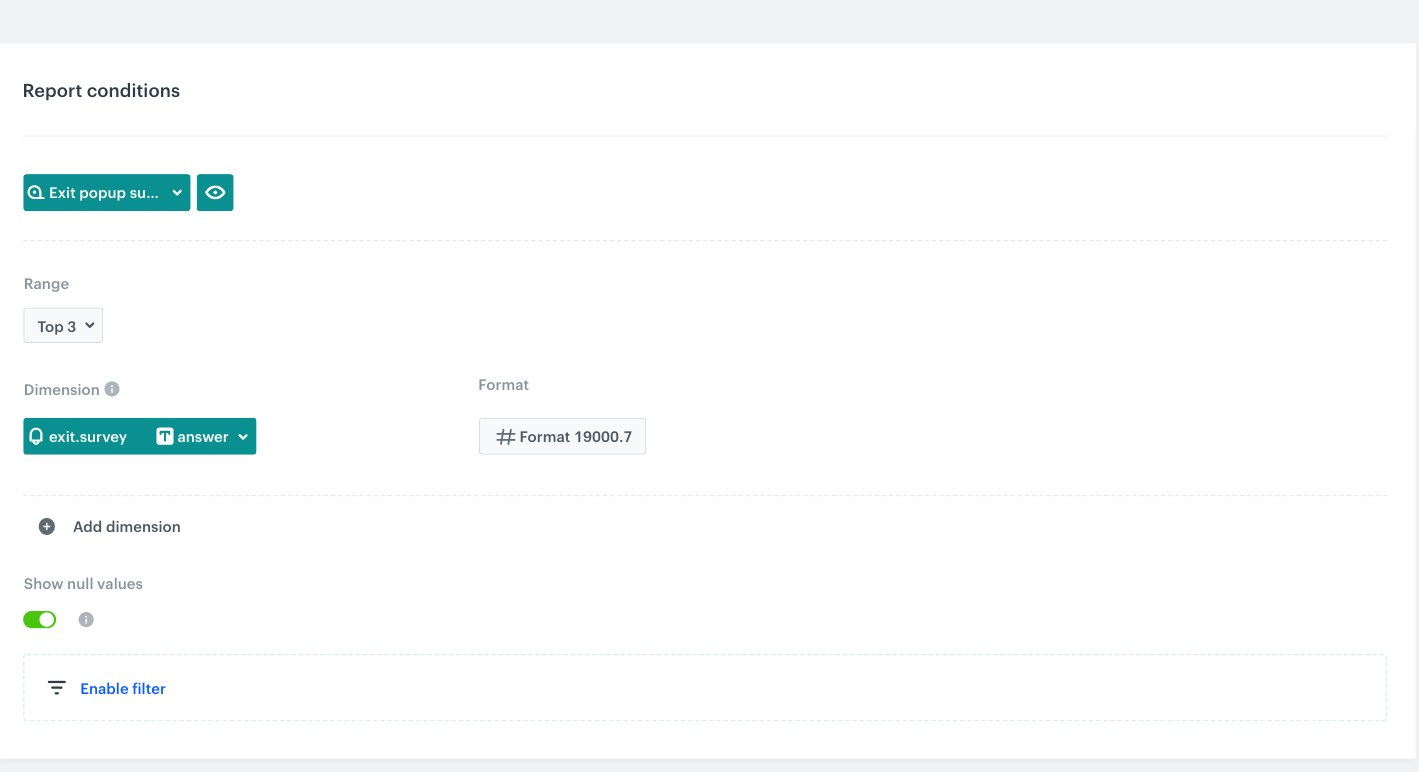
Task: Open the info tooltip beside Dimension
Action: coord(110,389)
